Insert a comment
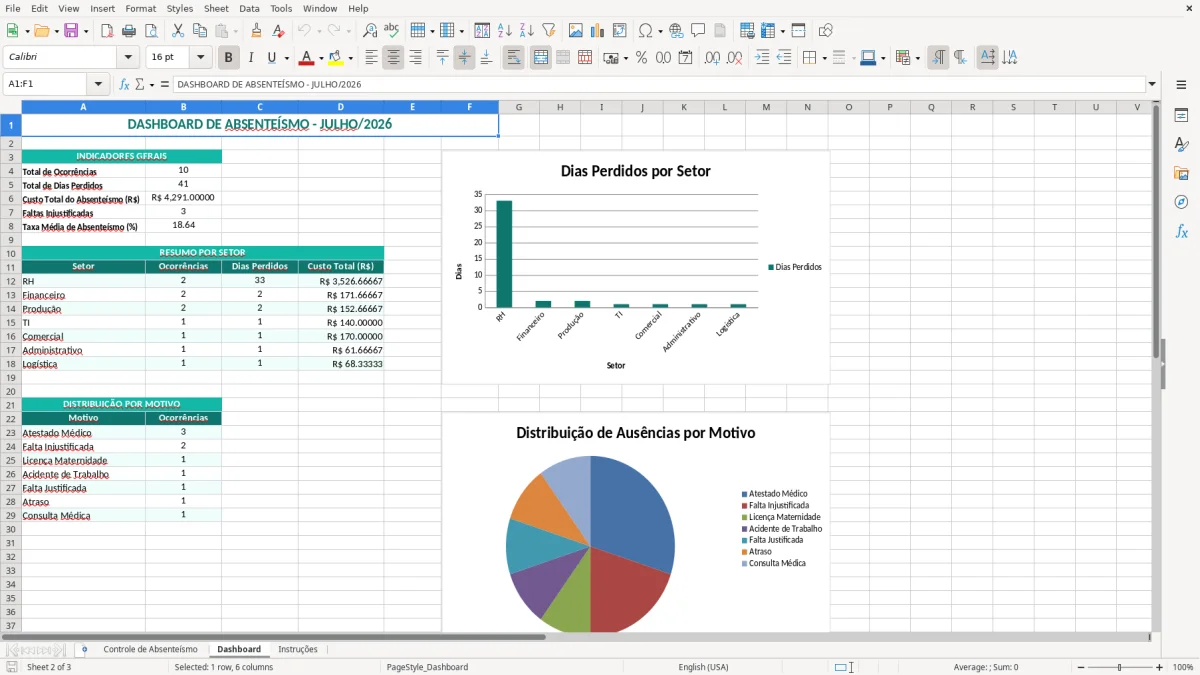1200x675 pixels. tap(698, 31)
